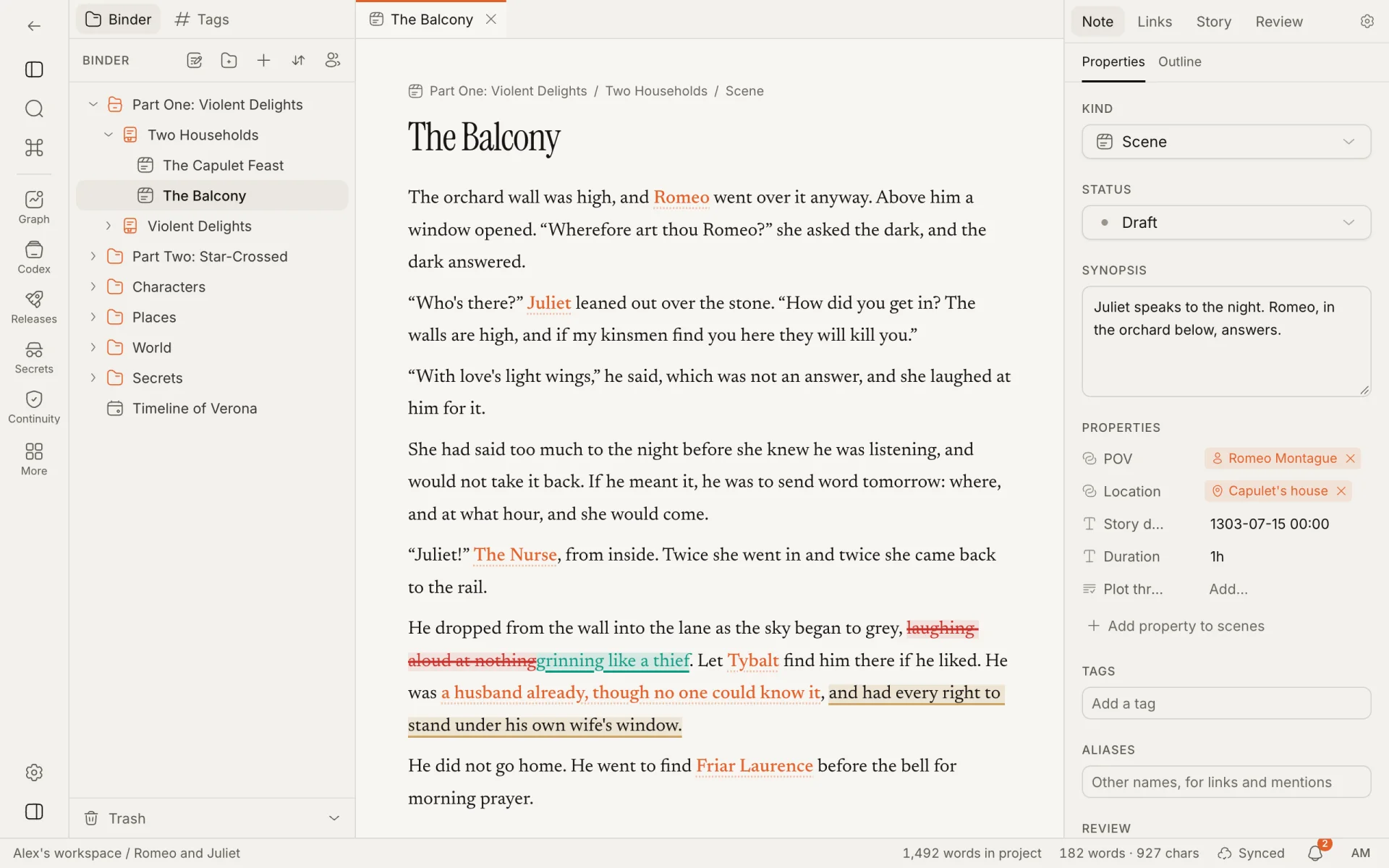Switch to the Review tab
The image size is (1389, 868).
coord(1278,22)
